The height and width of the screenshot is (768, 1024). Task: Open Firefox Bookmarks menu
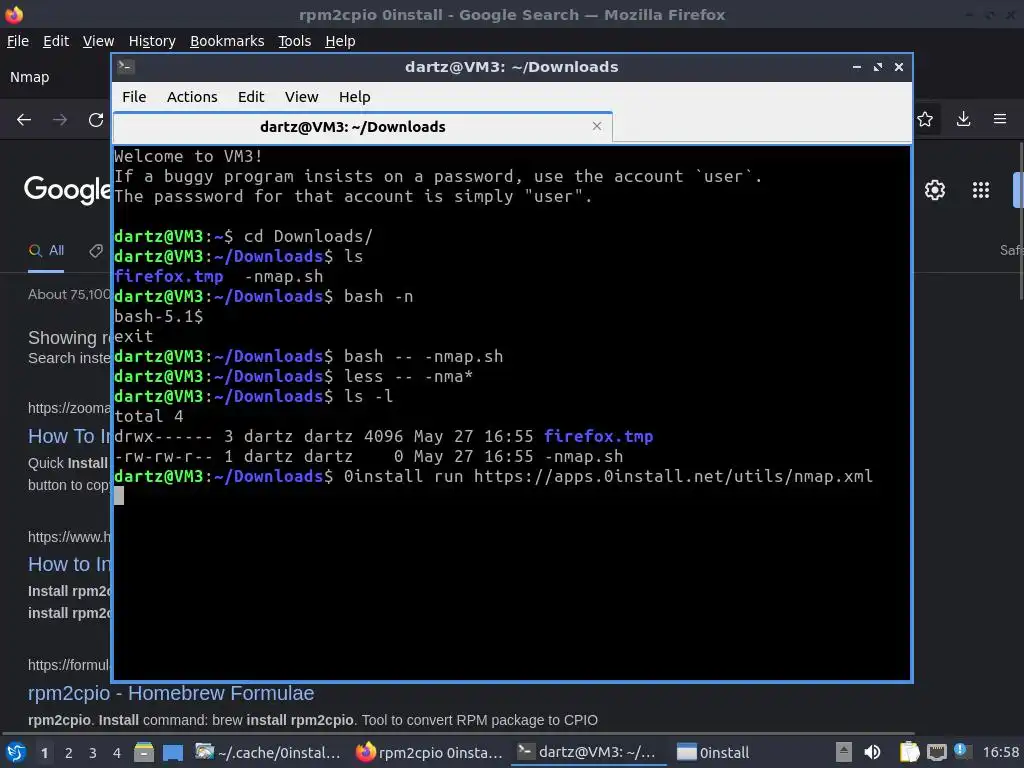(227, 41)
